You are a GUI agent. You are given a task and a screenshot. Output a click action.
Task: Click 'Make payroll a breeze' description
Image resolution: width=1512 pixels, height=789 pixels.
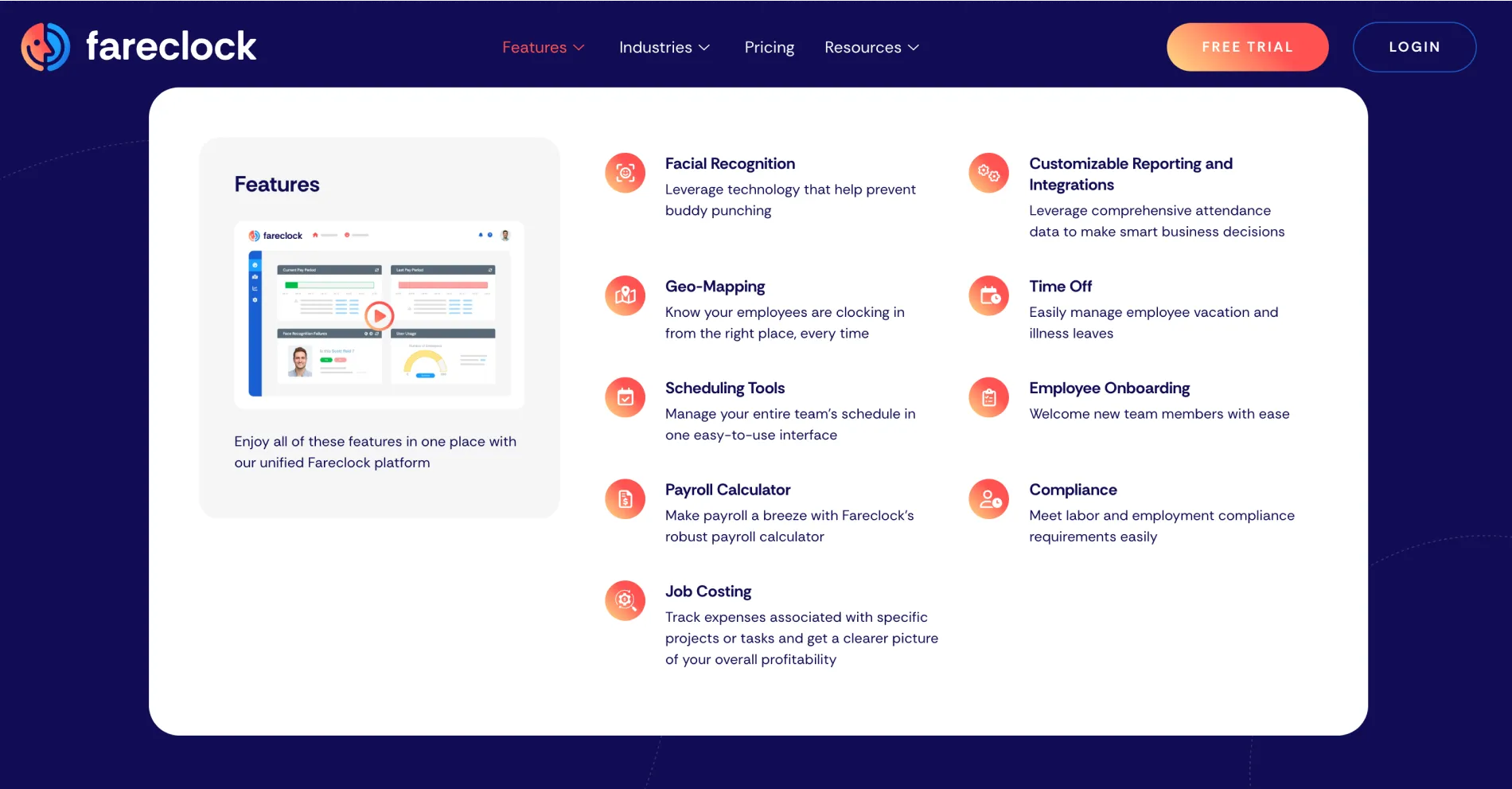(x=789, y=525)
